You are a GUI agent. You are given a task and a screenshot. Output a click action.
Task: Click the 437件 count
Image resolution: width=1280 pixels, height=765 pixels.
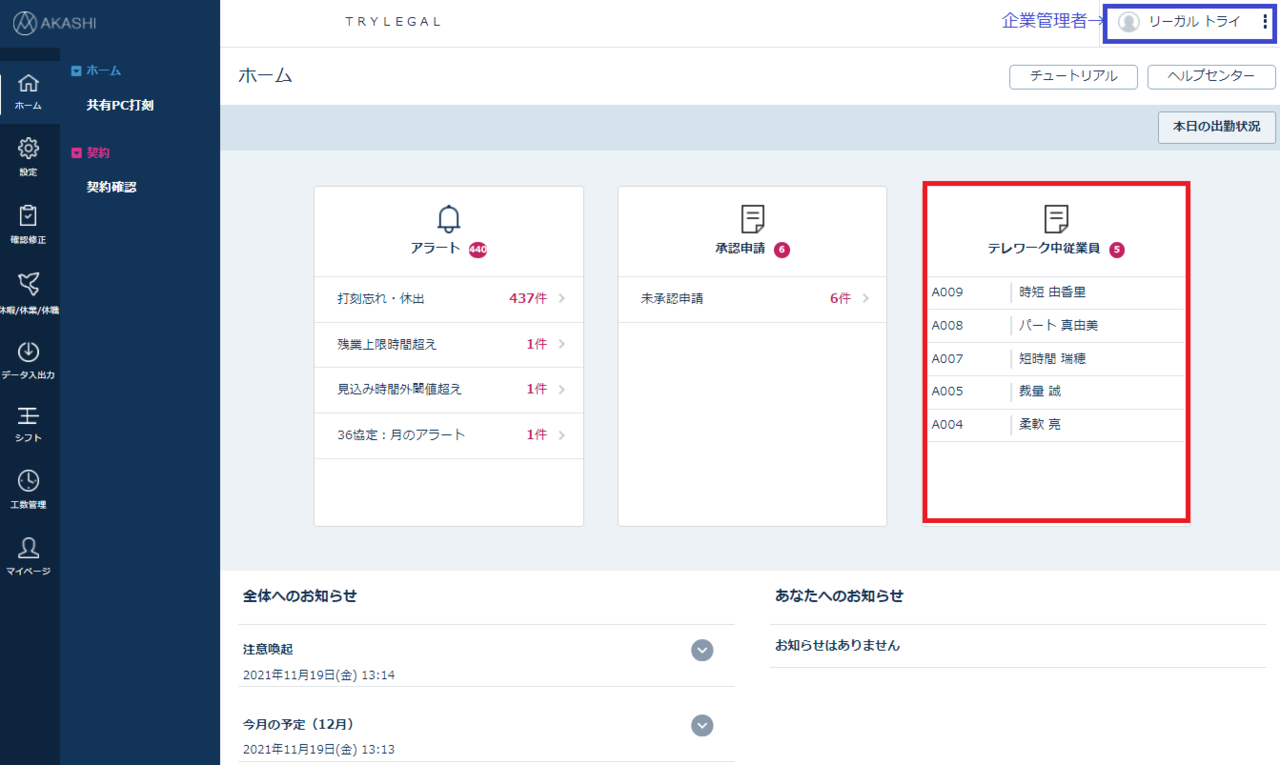click(x=528, y=298)
